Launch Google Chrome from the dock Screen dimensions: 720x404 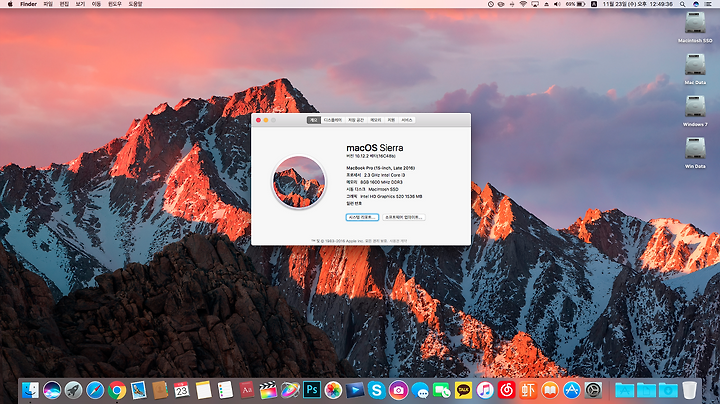(117, 390)
